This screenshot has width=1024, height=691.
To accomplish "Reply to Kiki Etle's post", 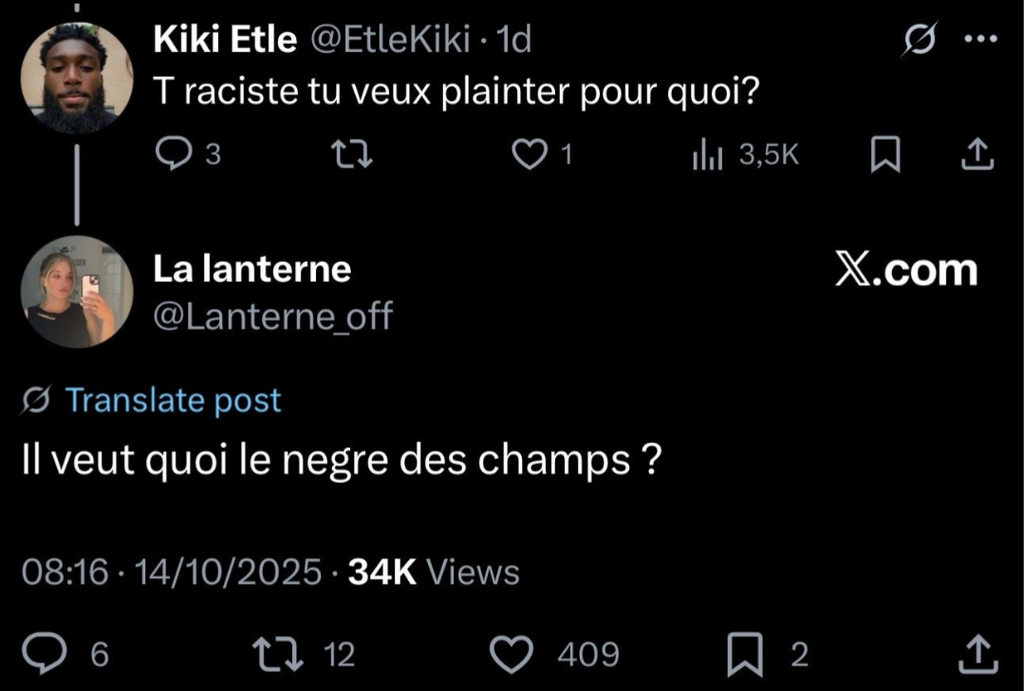I will [x=176, y=153].
